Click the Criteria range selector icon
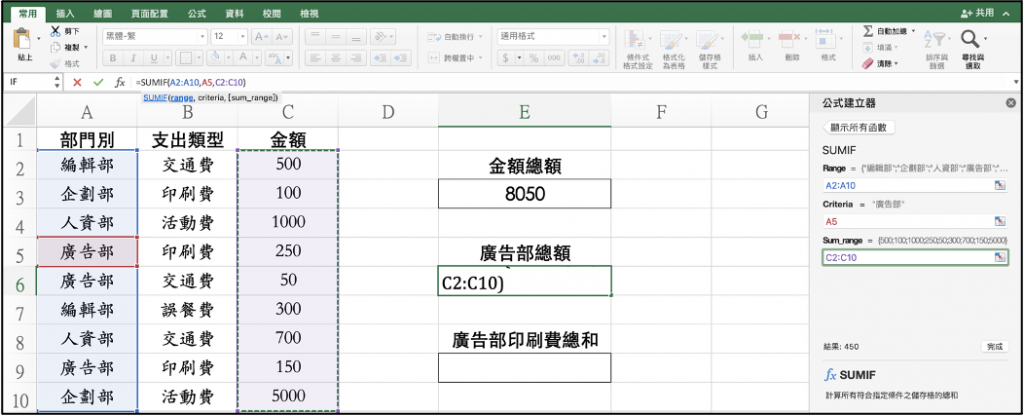This screenshot has height=415, width=1024. [1000, 222]
